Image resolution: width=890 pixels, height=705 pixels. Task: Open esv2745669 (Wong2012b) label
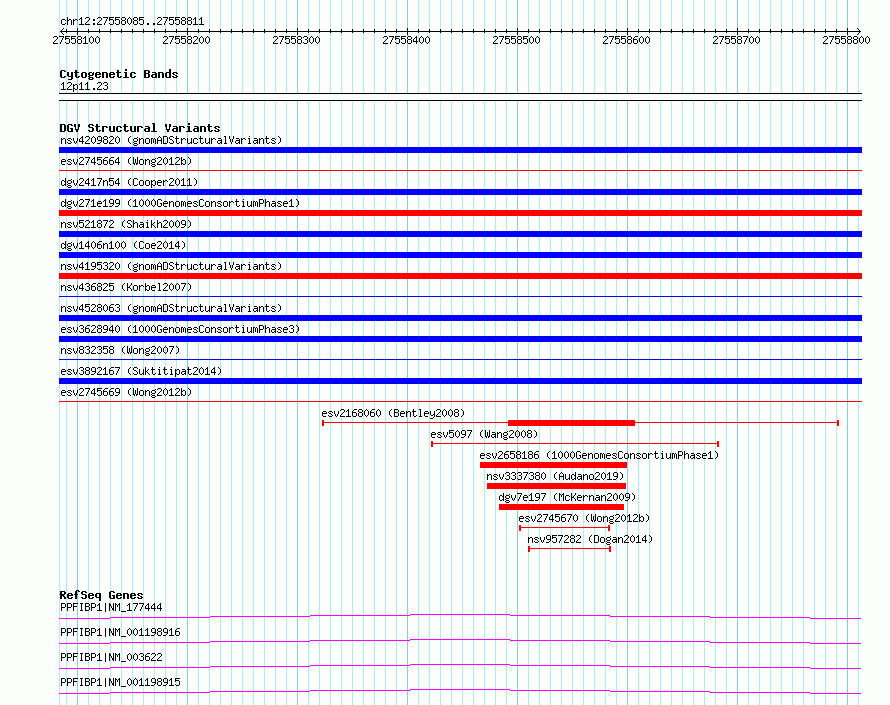click(x=126, y=392)
